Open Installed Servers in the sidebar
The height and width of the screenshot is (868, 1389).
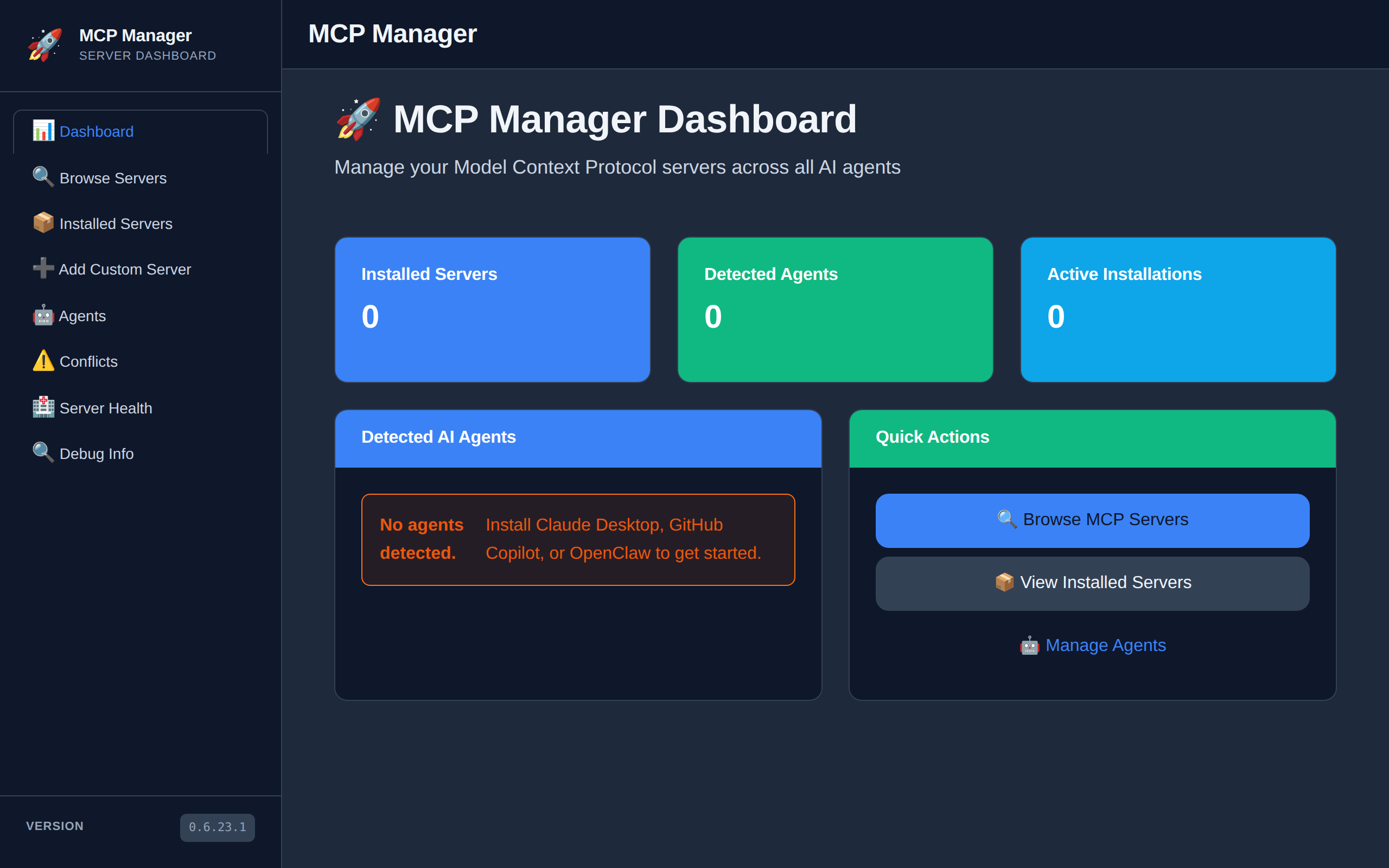point(141,224)
